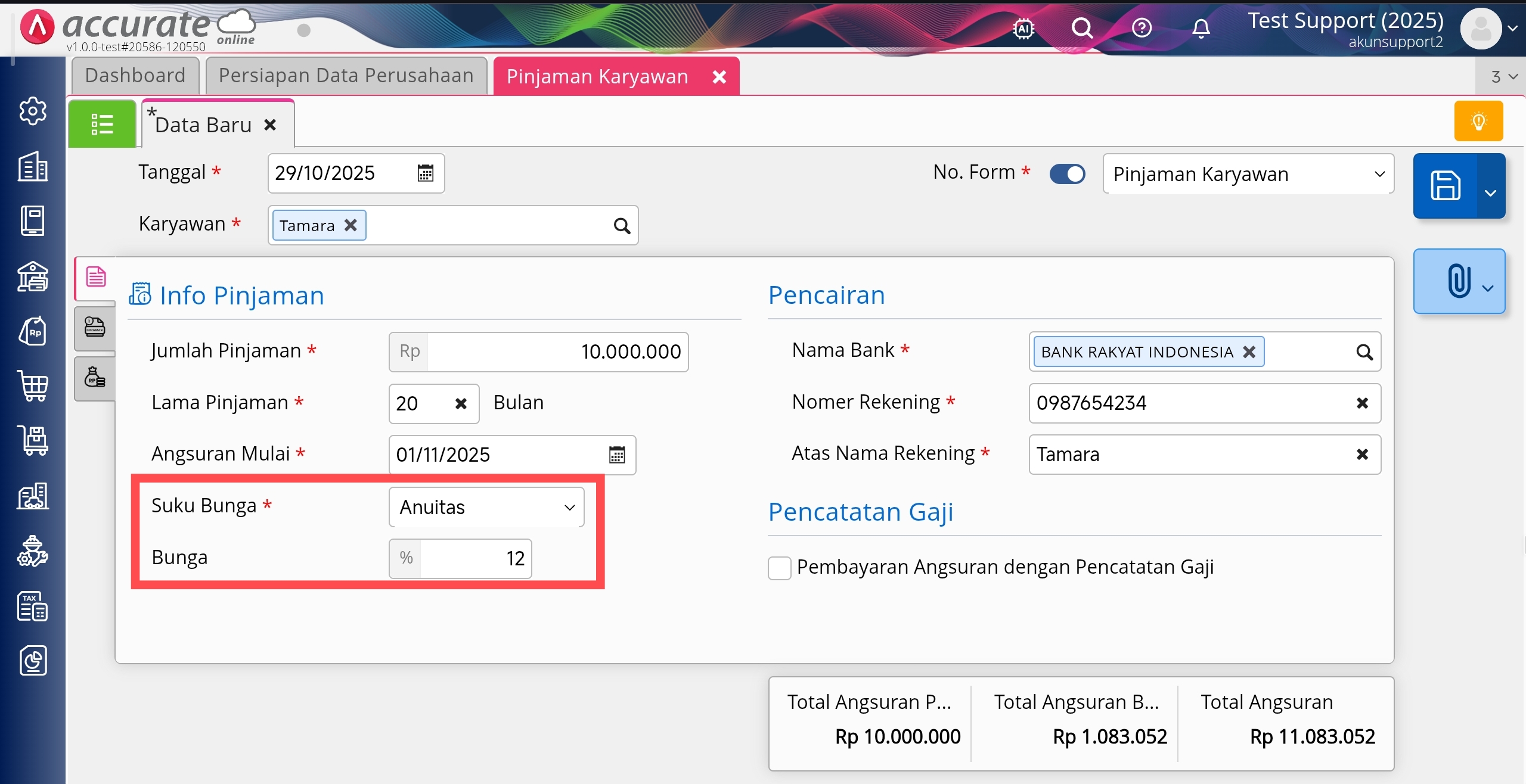
Task: Click the green list view icon
Action: [102, 124]
